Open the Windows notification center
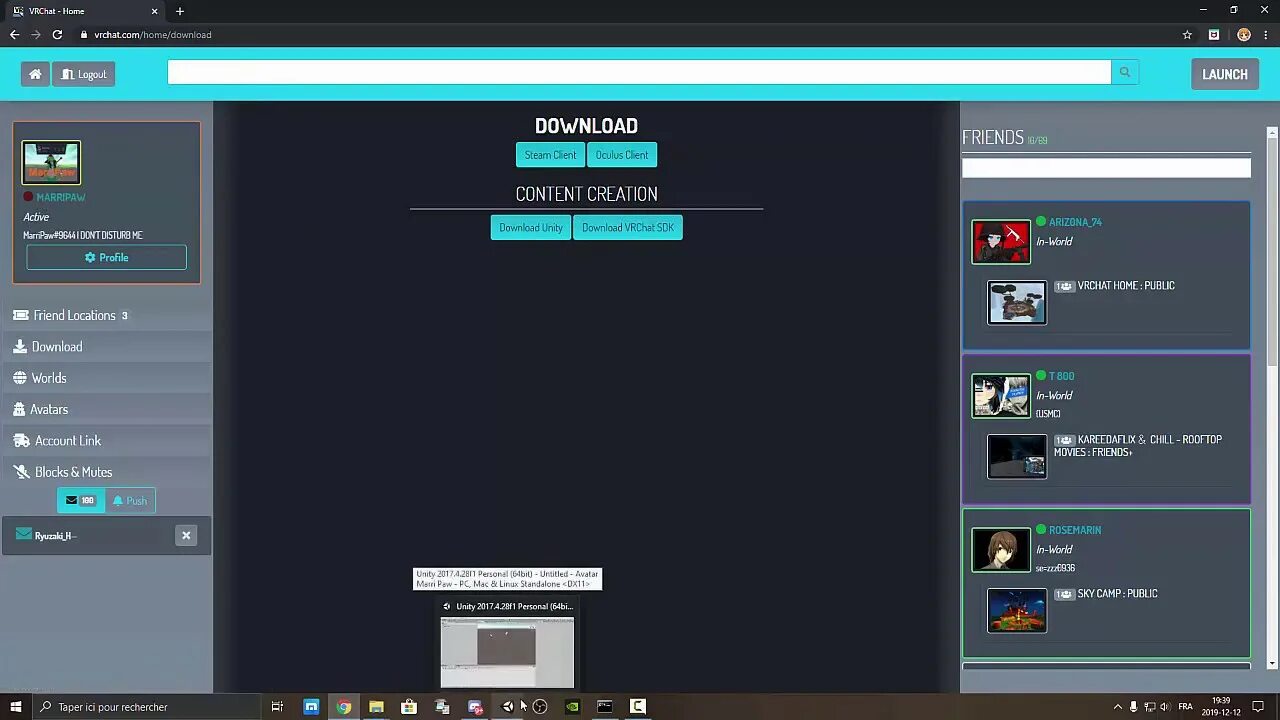 (x=1258, y=707)
